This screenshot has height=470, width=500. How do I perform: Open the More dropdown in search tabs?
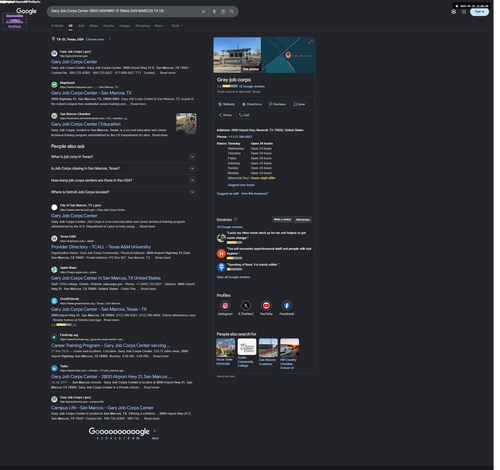tap(160, 26)
